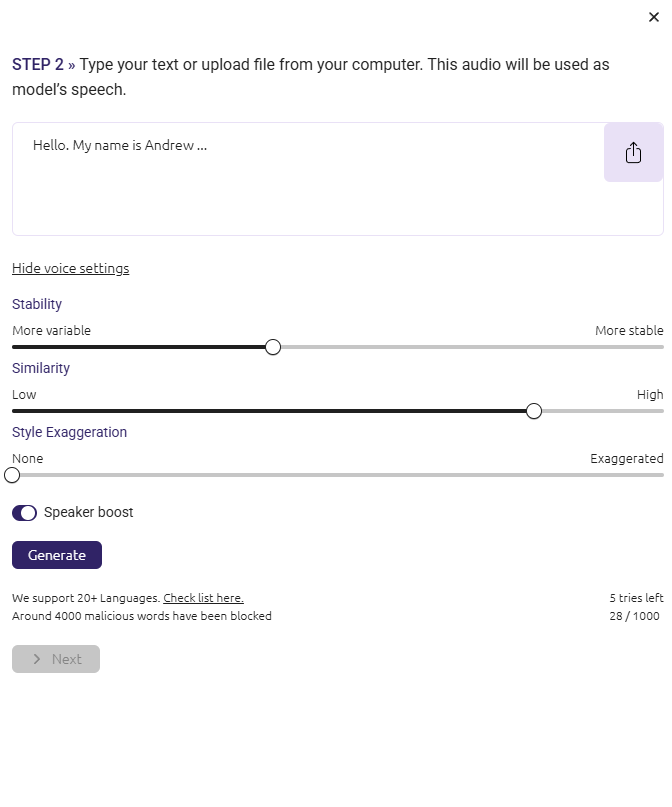Click the 'High' label under Similarity

[650, 394]
